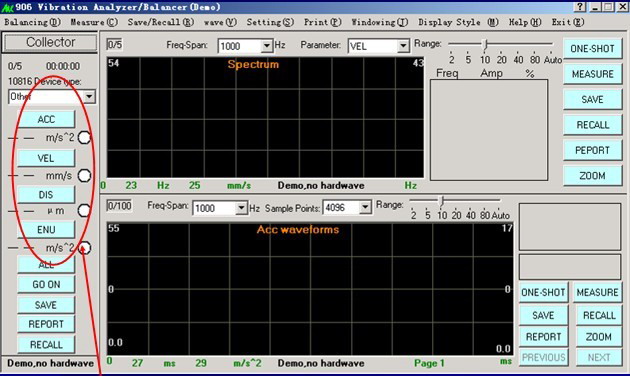
Task: Toggle the µm indicator circle
Action: pos(84,210)
